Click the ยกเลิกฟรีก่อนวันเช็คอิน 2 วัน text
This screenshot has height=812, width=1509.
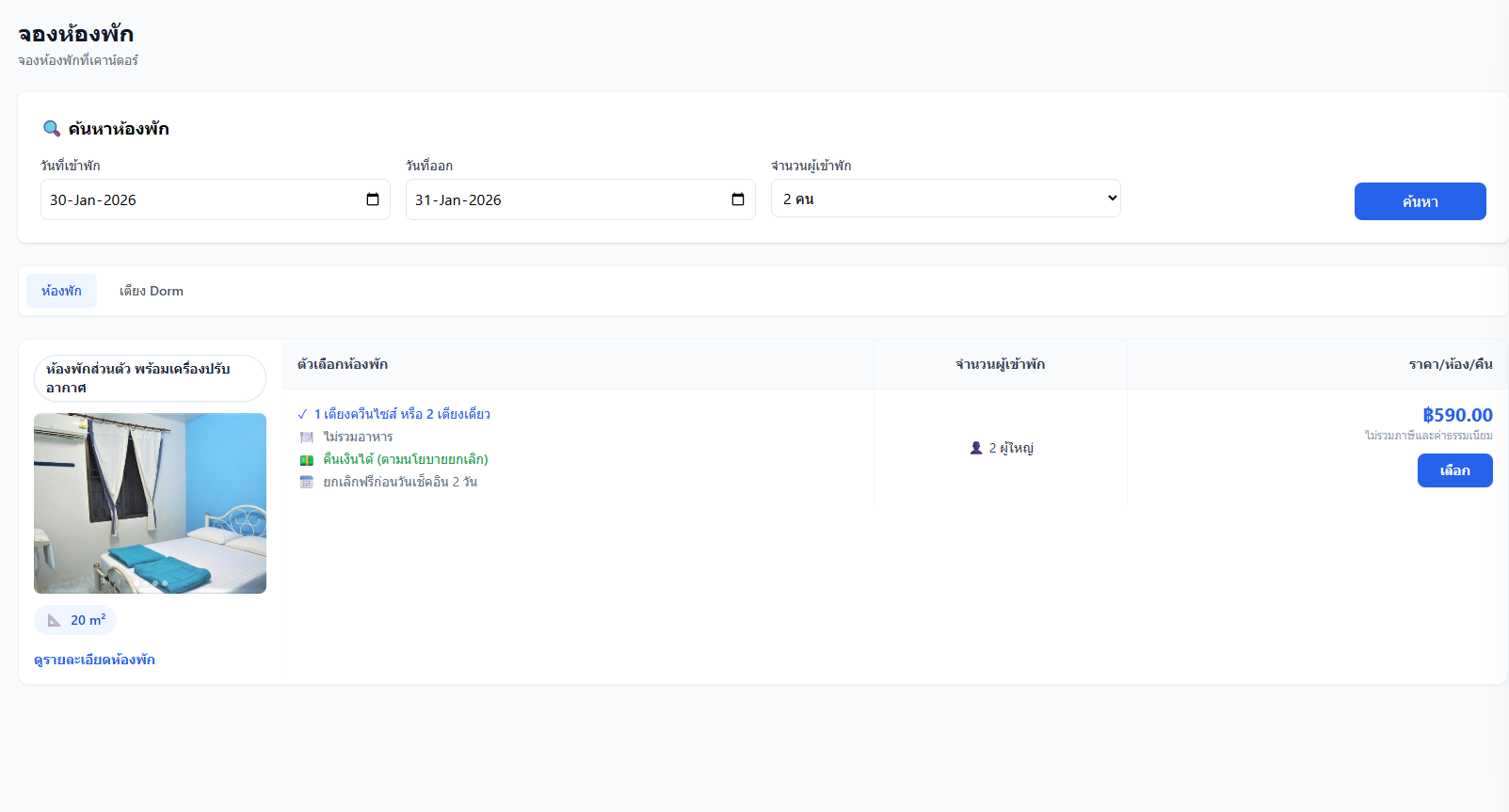coord(400,482)
